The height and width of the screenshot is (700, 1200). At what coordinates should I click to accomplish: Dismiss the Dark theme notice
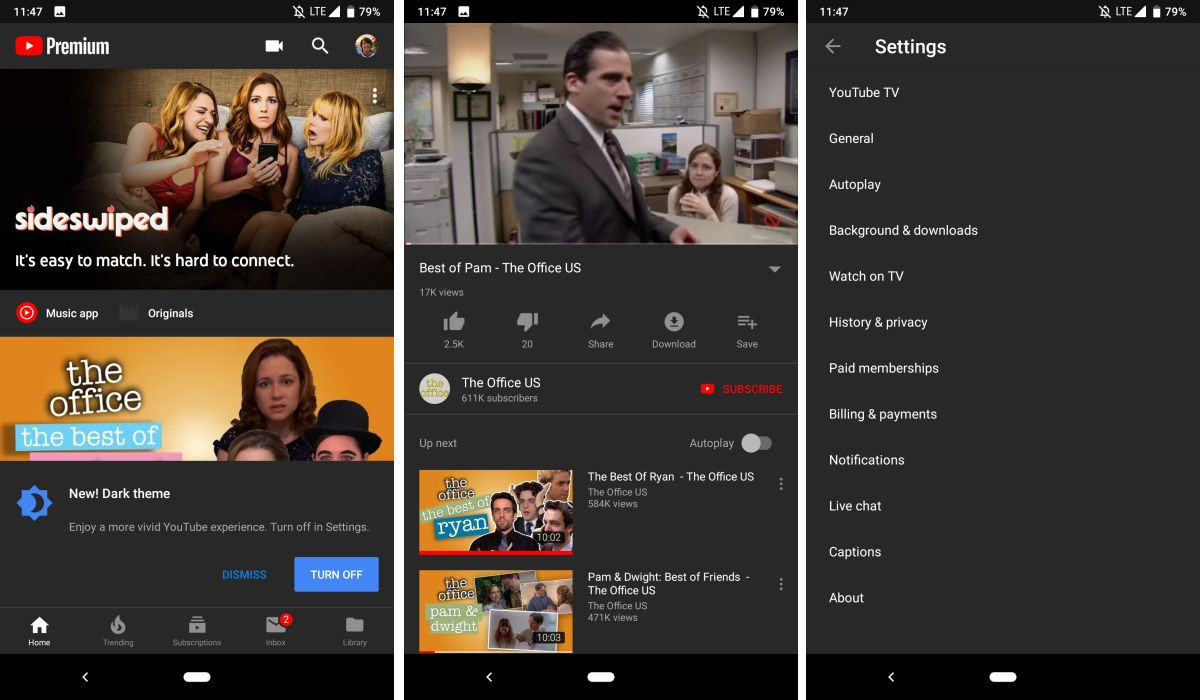(x=244, y=575)
